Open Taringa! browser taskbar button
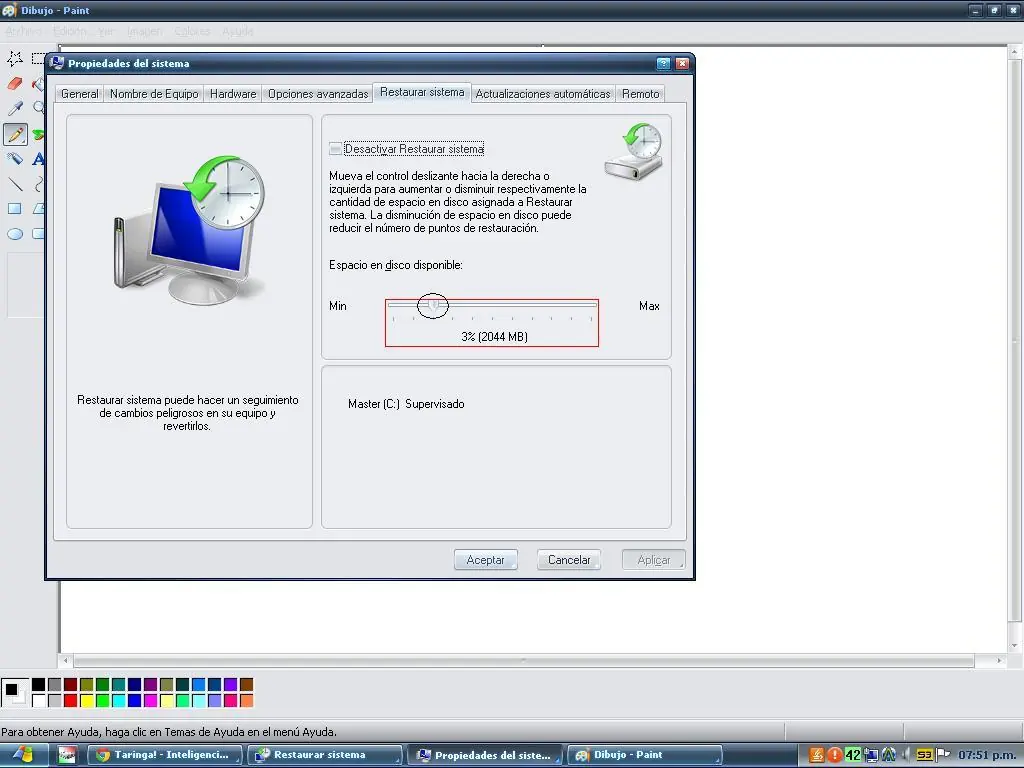The image size is (1024, 768). tap(165, 755)
